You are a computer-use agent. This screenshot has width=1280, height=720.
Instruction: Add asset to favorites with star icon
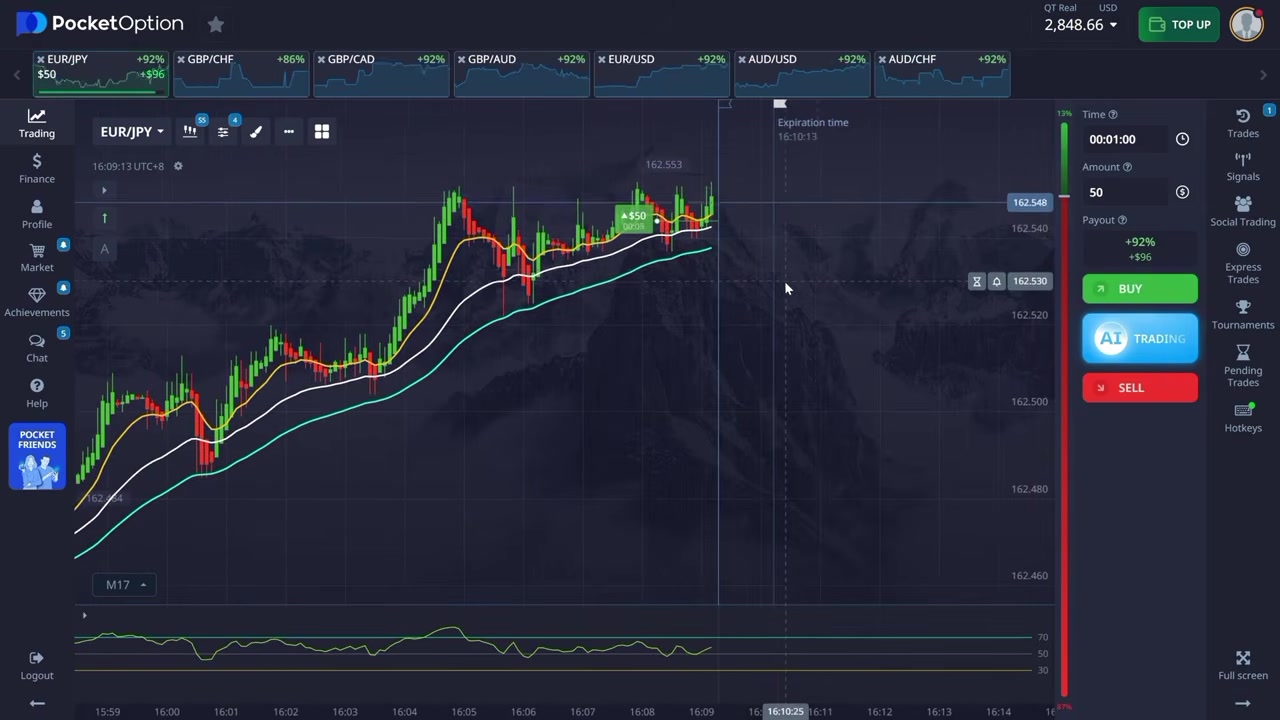click(215, 24)
